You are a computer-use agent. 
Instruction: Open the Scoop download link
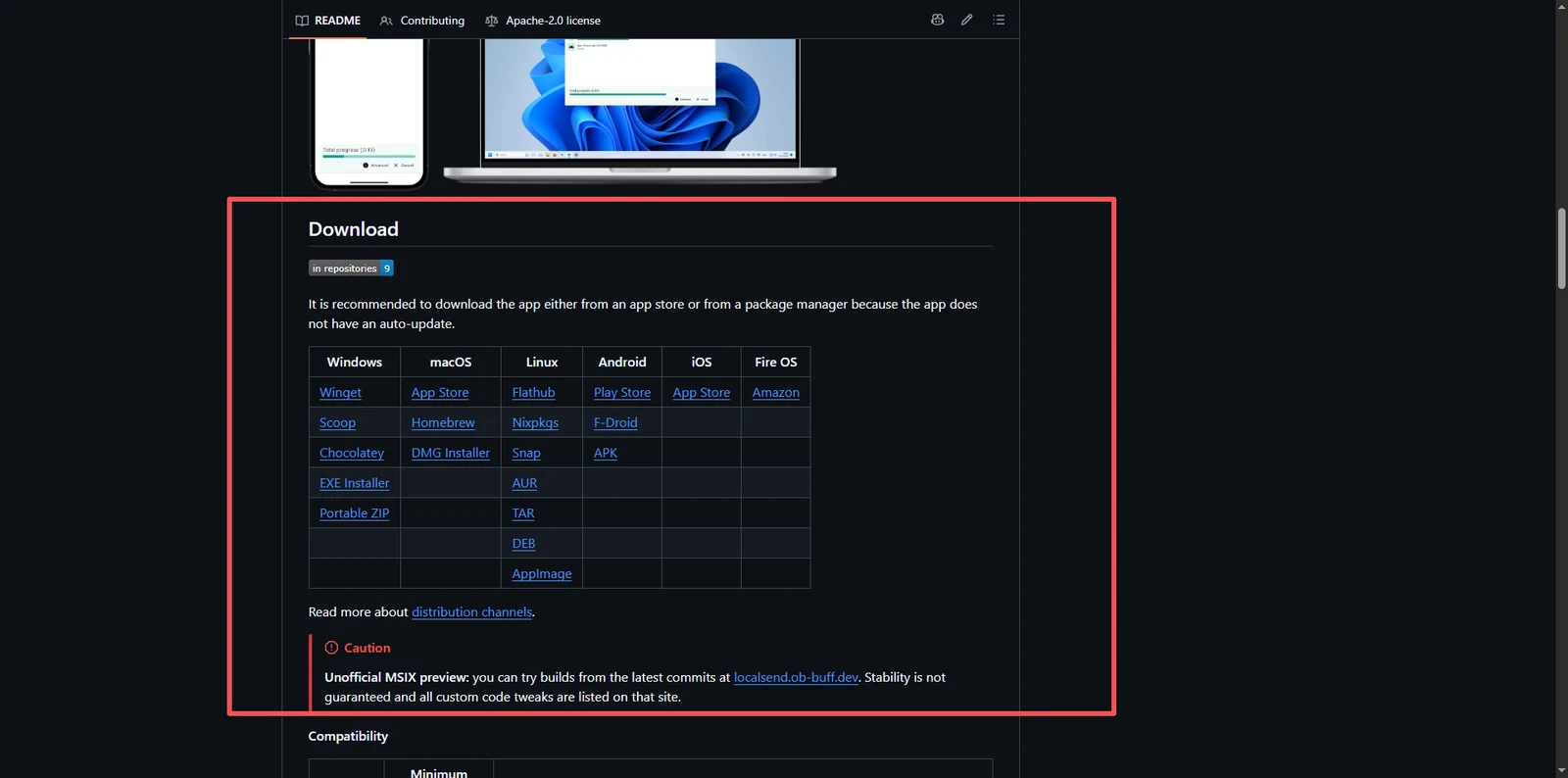[x=337, y=423]
